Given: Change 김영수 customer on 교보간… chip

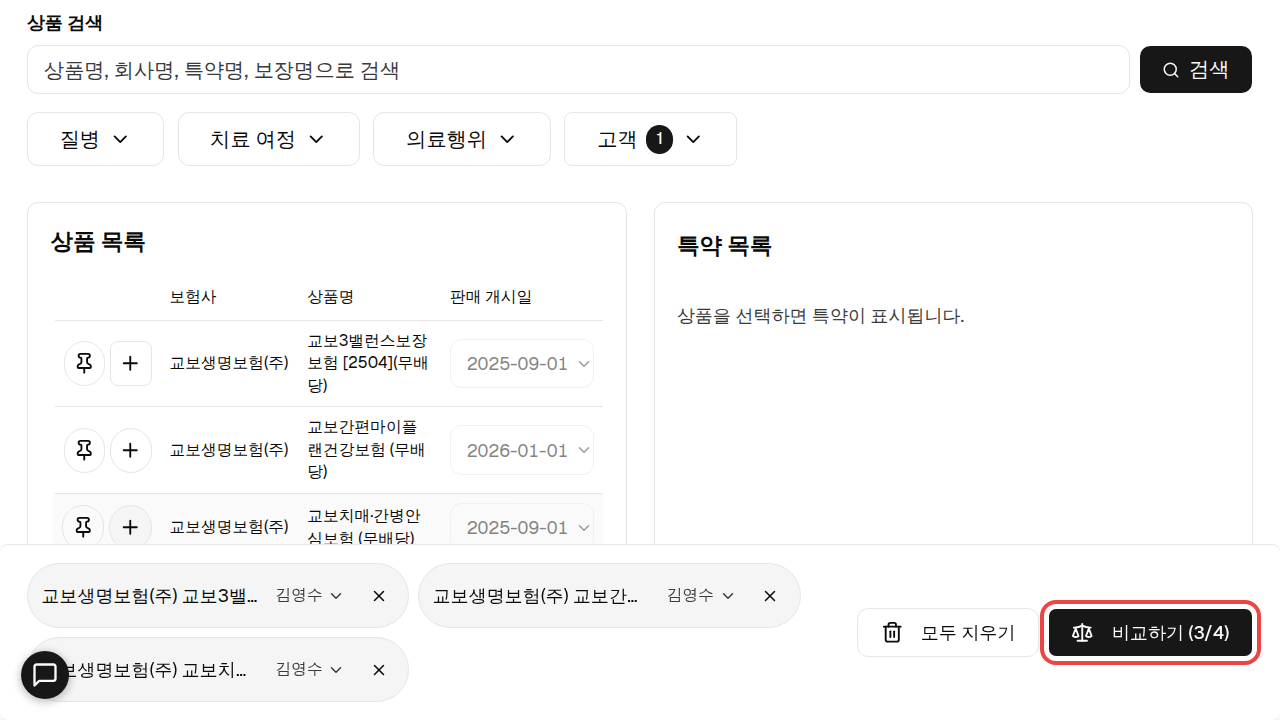Looking at the screenshot, I should click(x=700, y=595).
